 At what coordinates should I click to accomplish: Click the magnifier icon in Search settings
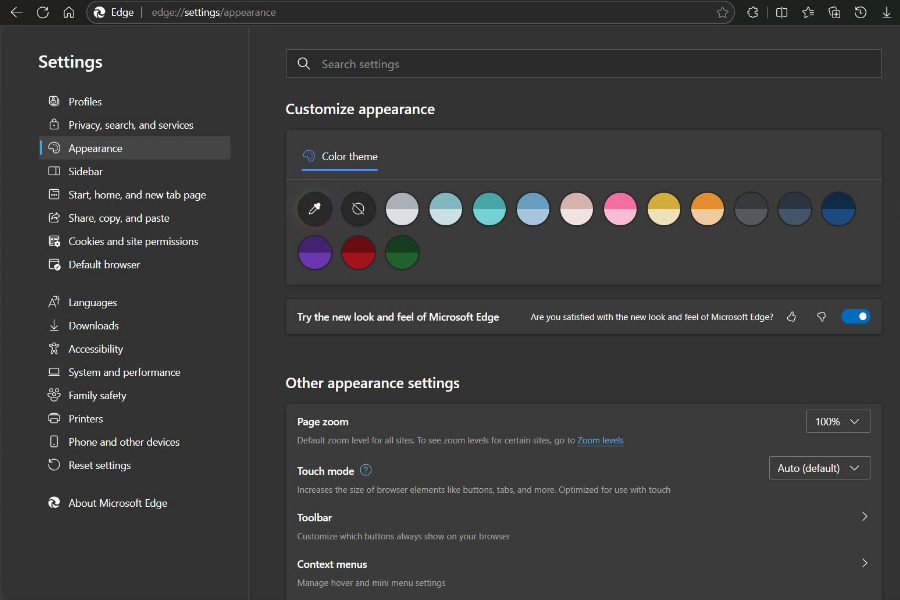(x=304, y=64)
